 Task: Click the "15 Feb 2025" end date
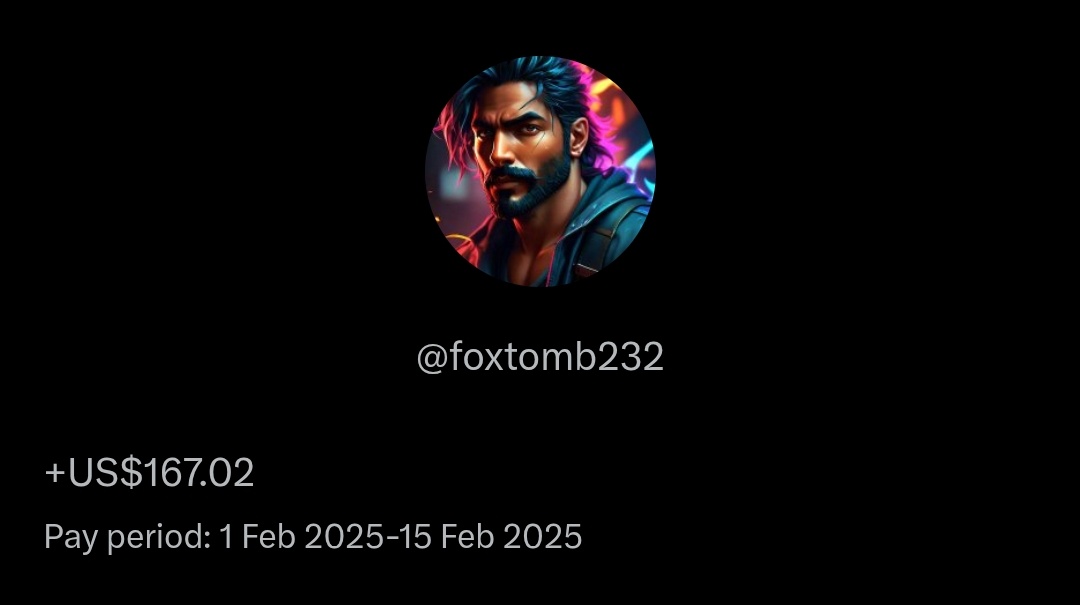[490, 537]
